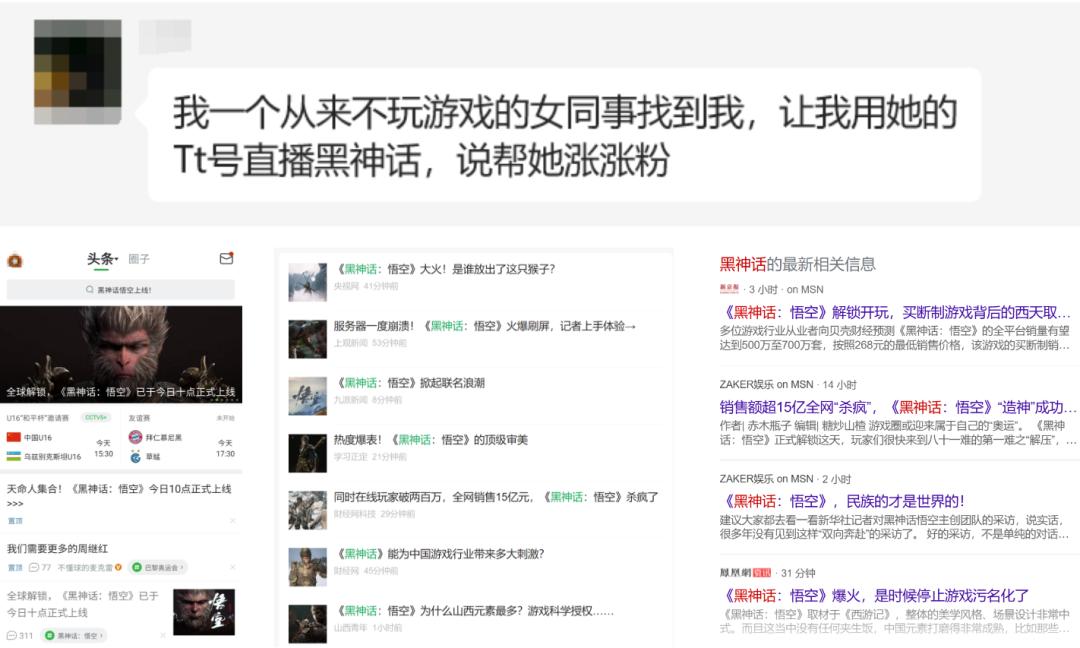This screenshot has height=648, width=1080.
Task: Click thumbnail beside 热度爆表 article
Action: (307, 453)
